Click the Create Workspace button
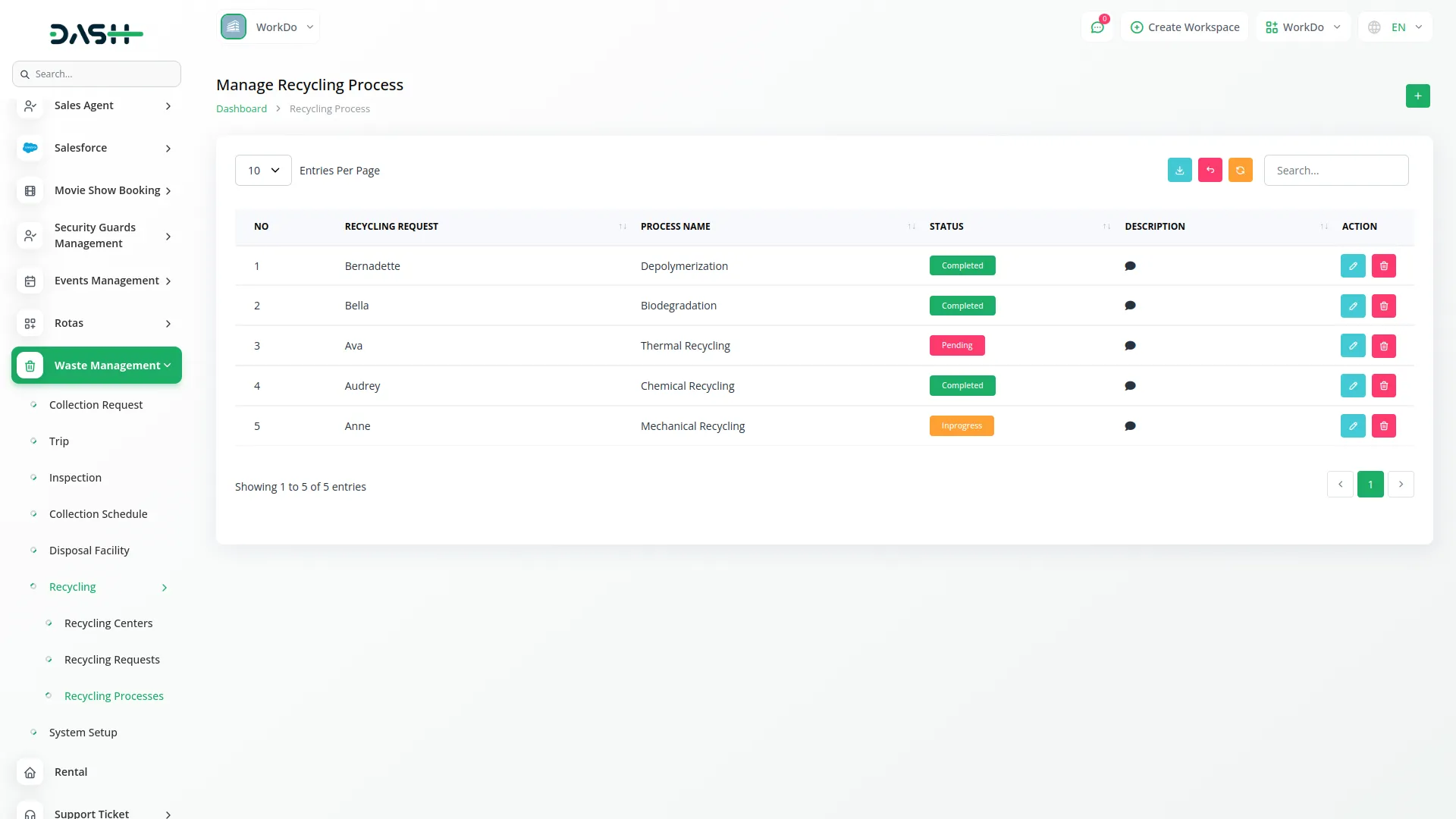 pyautogui.click(x=1185, y=27)
